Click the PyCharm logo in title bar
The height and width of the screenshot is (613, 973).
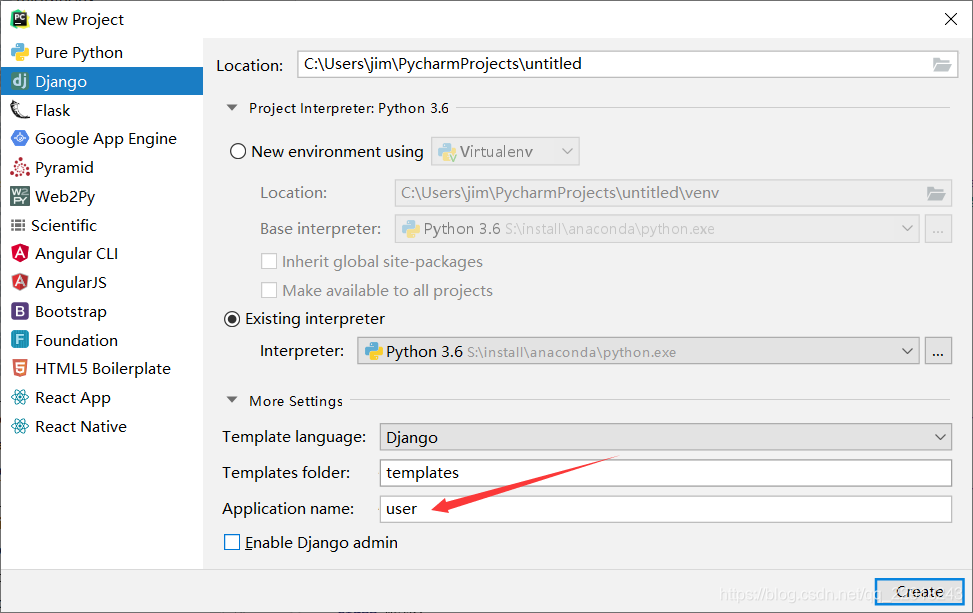[x=20, y=19]
